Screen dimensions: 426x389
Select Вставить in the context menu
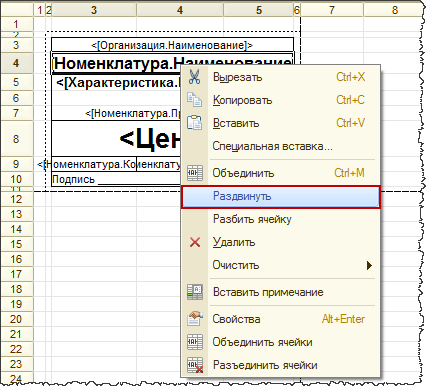tap(280, 123)
